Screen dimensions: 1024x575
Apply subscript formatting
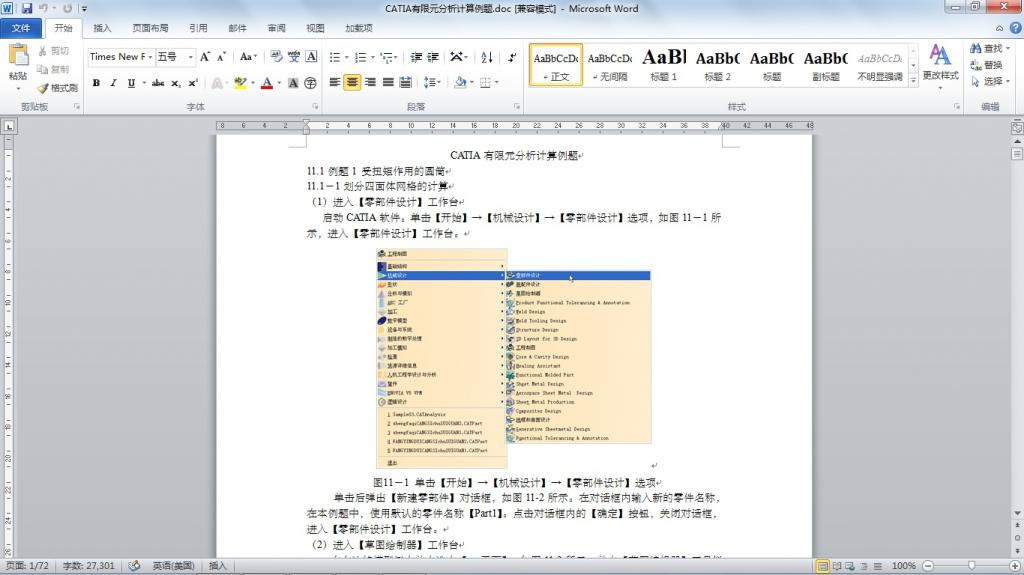[176, 83]
